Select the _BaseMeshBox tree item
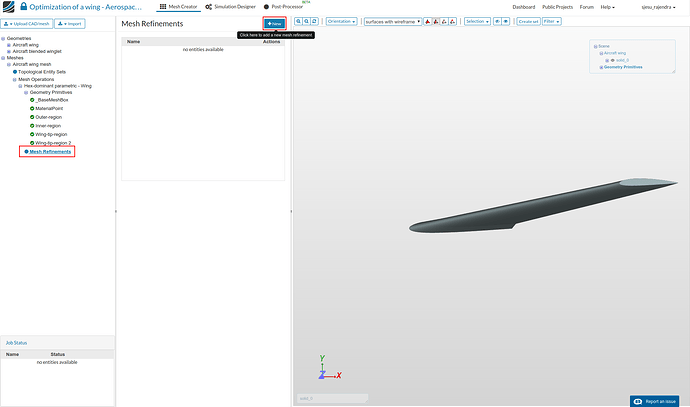This screenshot has width=690, height=407. pyautogui.click(x=52, y=100)
